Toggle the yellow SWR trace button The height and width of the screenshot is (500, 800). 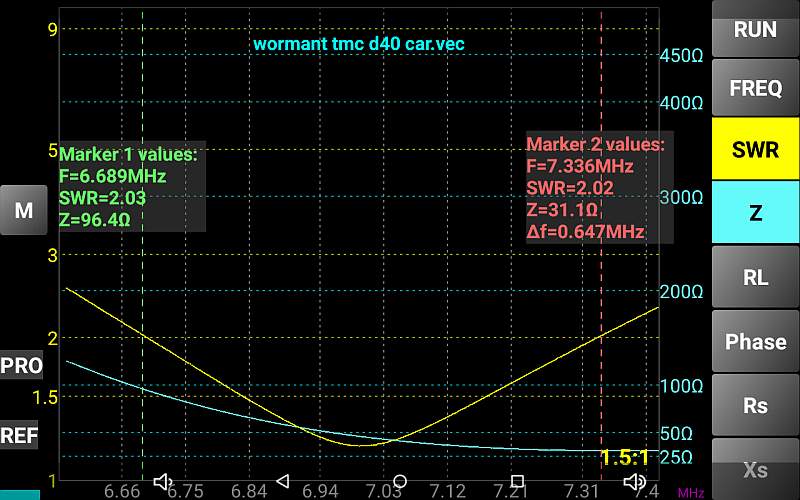[x=755, y=150]
